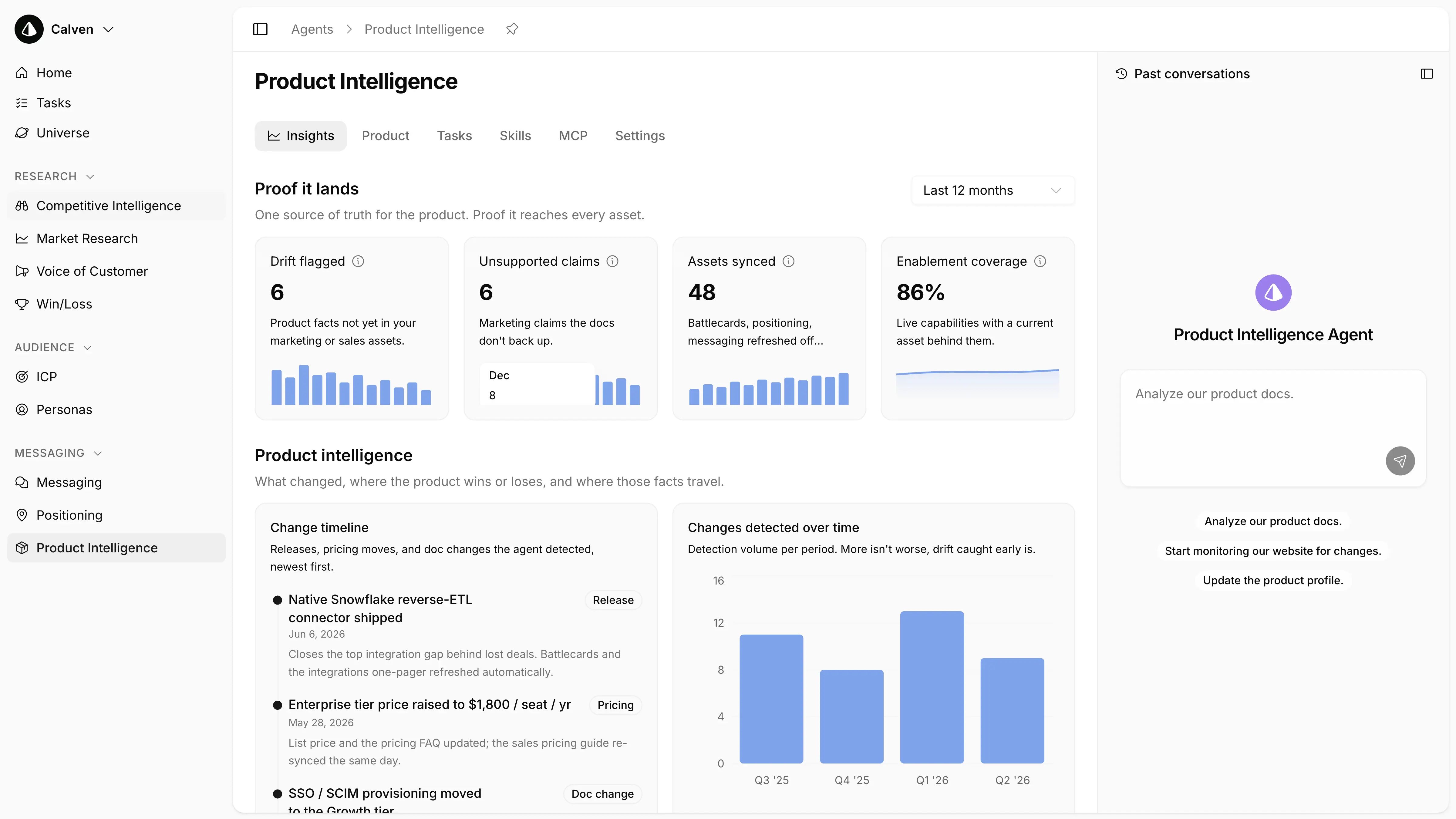1456x819 pixels.
Task: Click the Market Research chart icon
Action: point(22,238)
